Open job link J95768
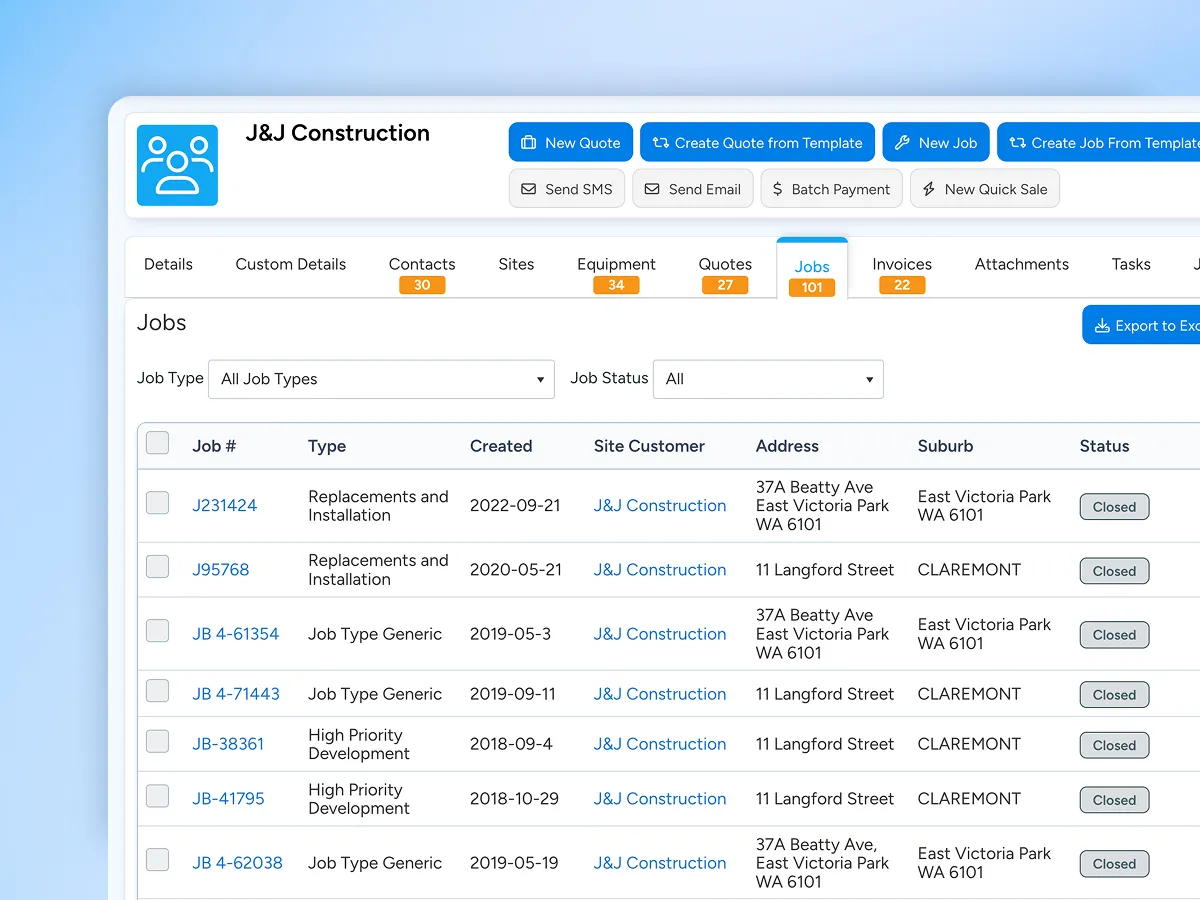Screen dimensions: 1200x900 click(221, 570)
